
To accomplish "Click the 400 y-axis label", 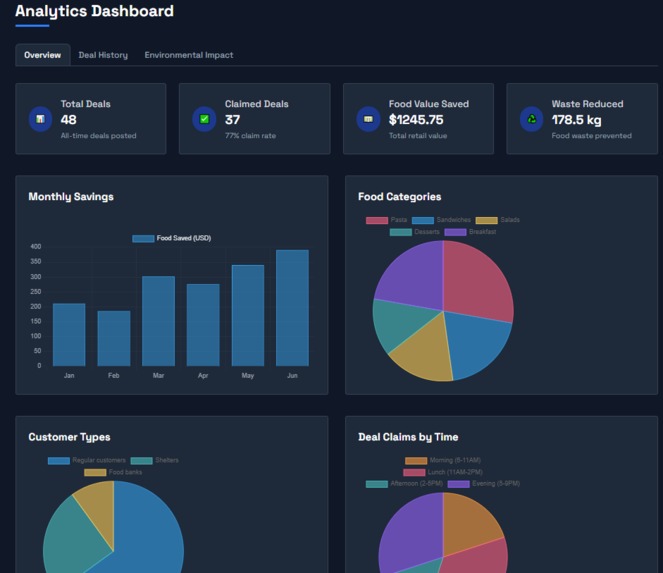I will click(x=36, y=247).
